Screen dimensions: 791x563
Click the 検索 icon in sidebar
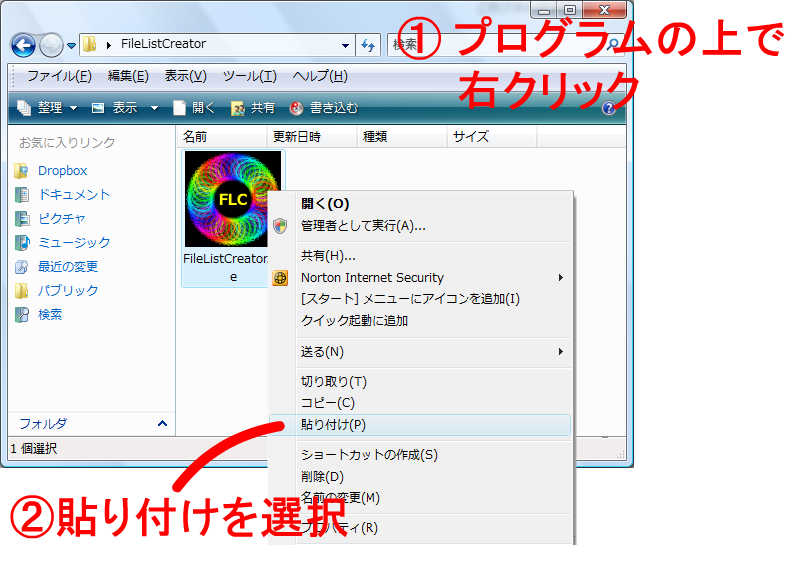tap(22, 315)
